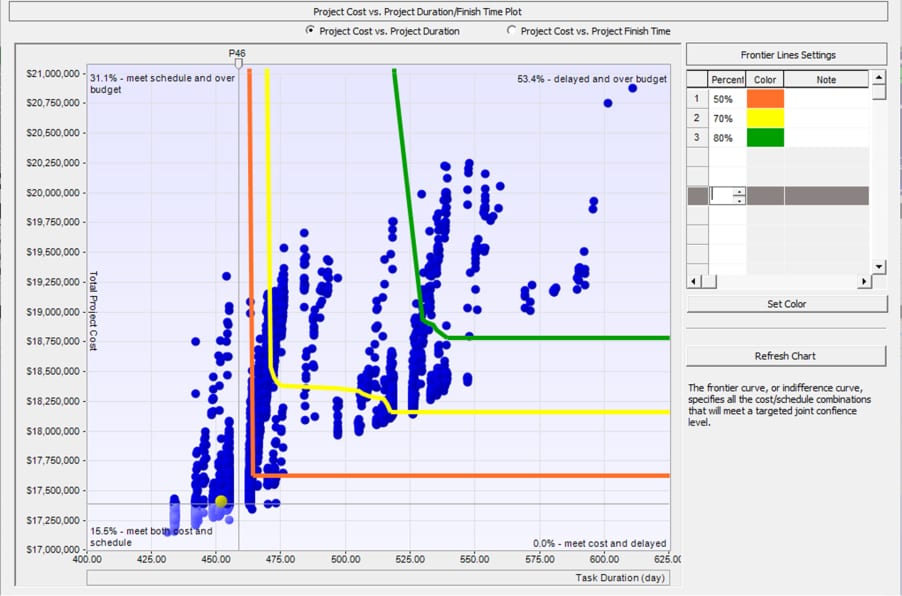Click the Refresh Chart button
902x596 pixels.
787,355
